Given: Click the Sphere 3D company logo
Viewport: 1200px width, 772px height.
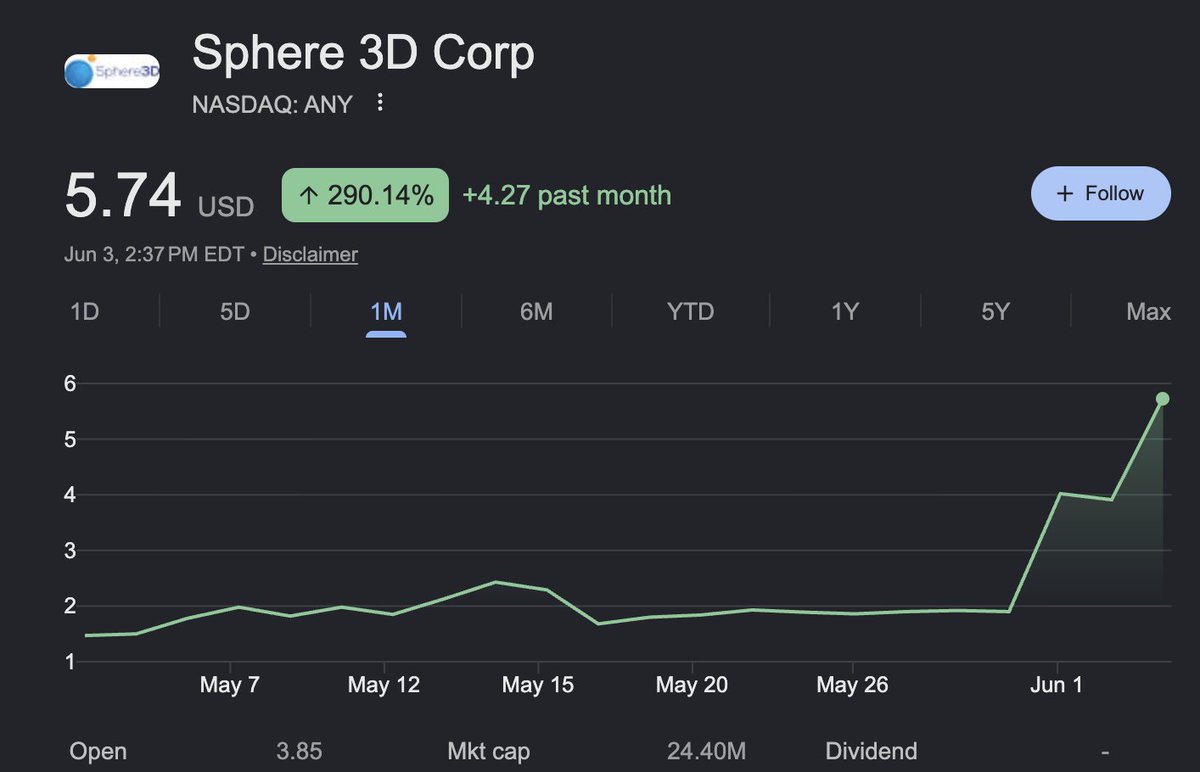Looking at the screenshot, I should click(x=112, y=71).
